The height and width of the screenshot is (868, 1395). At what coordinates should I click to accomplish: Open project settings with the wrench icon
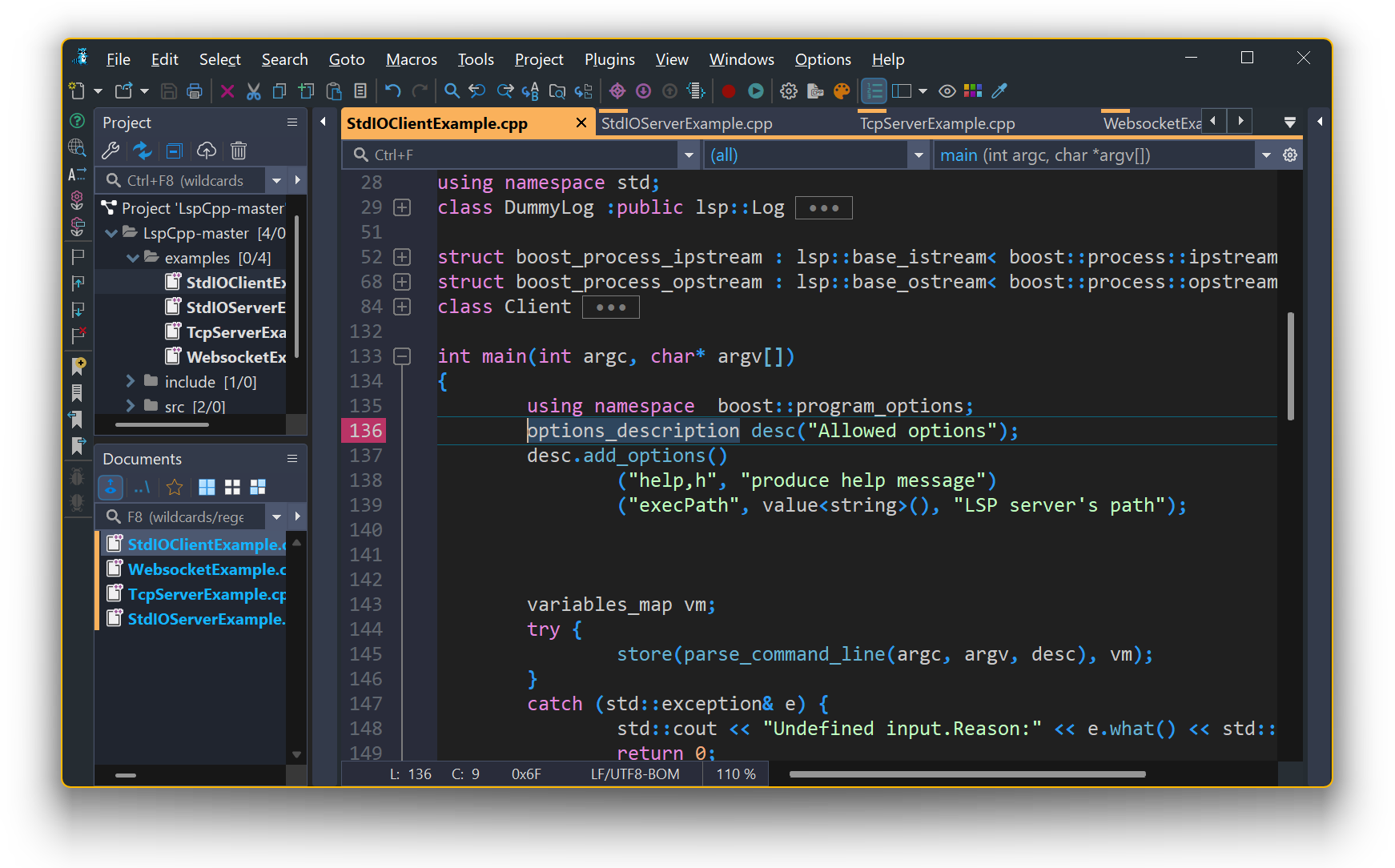(x=111, y=151)
